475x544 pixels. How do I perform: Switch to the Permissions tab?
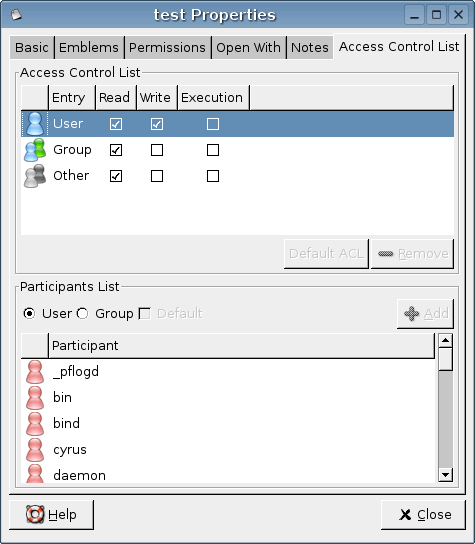coord(167,48)
